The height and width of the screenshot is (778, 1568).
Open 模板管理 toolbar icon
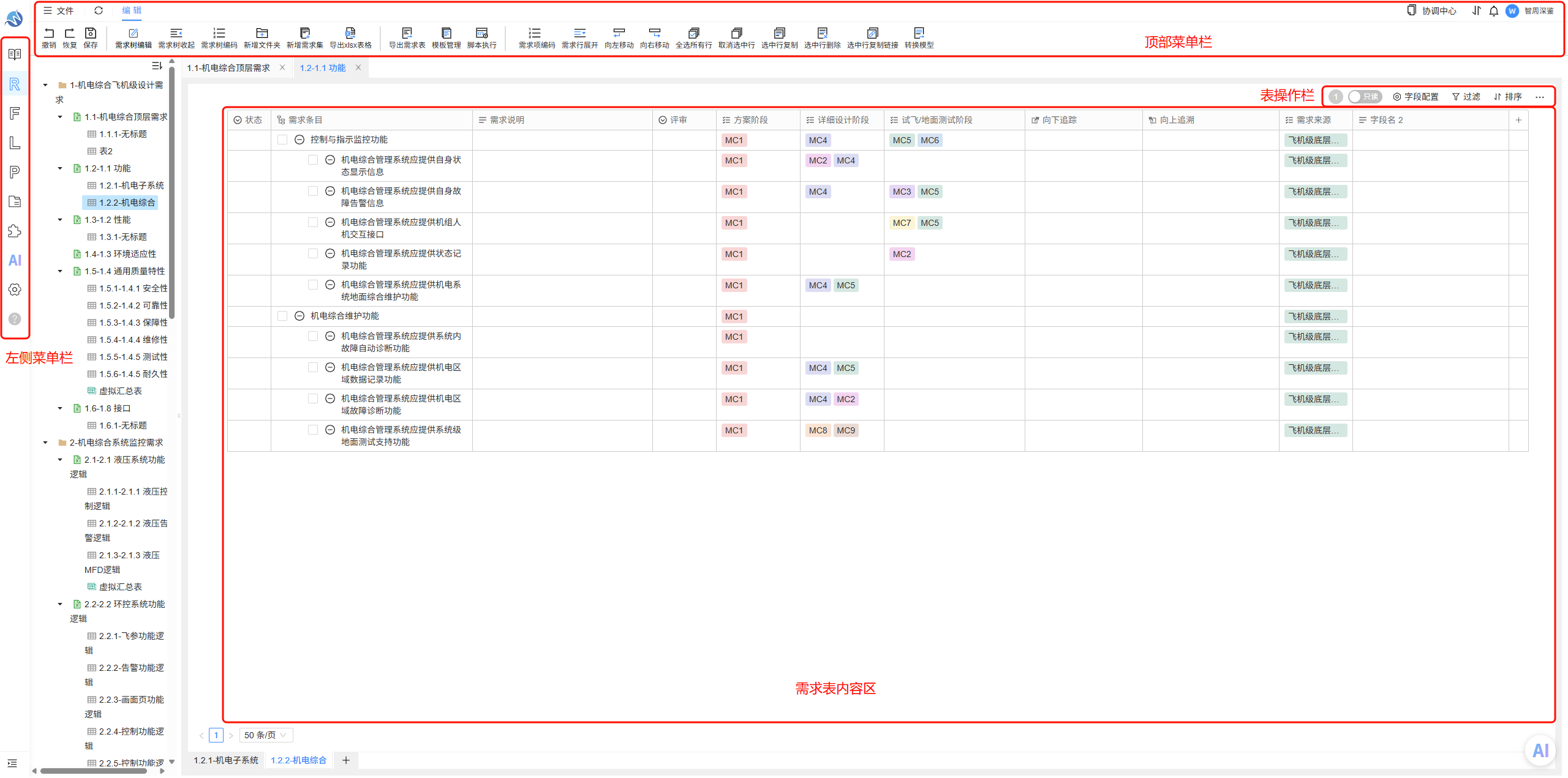(x=446, y=37)
